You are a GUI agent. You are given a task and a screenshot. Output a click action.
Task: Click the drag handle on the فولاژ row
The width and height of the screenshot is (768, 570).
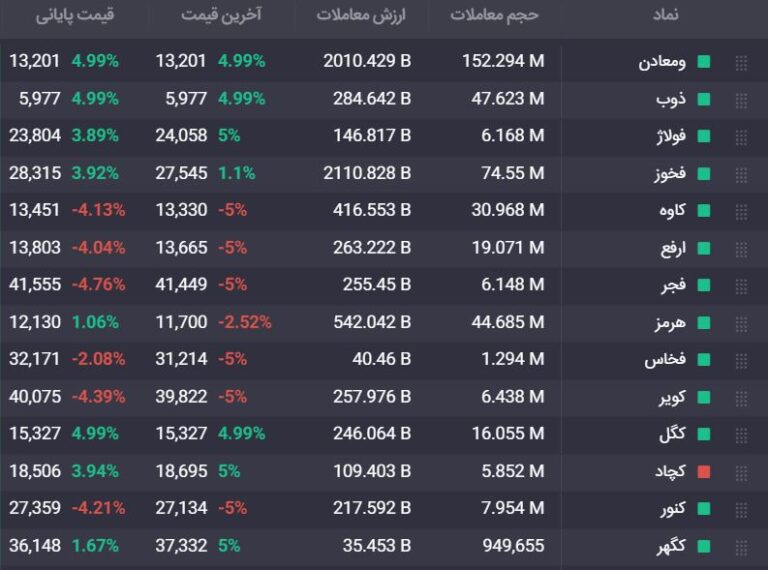pyautogui.click(x=741, y=137)
